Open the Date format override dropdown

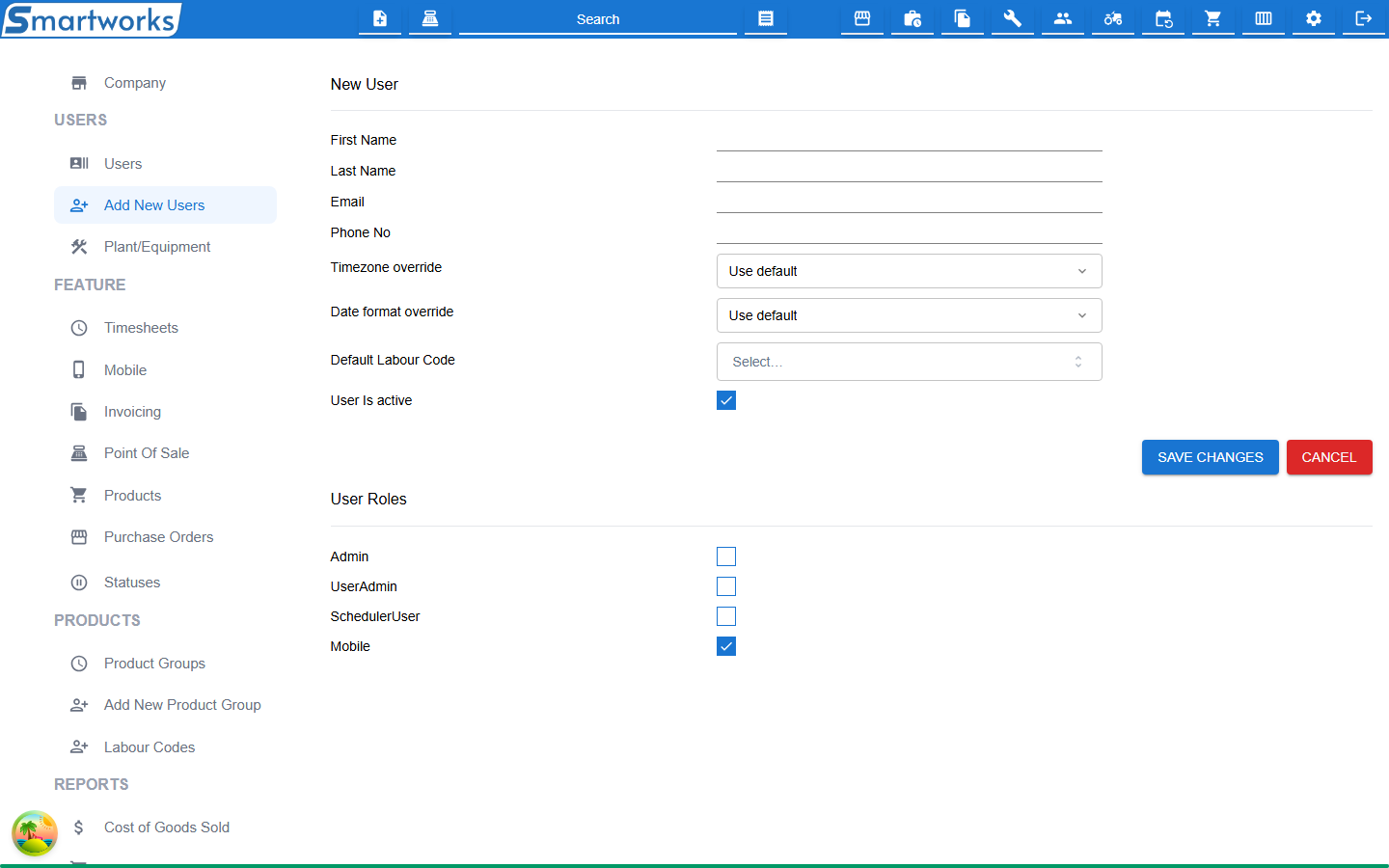[x=909, y=315]
